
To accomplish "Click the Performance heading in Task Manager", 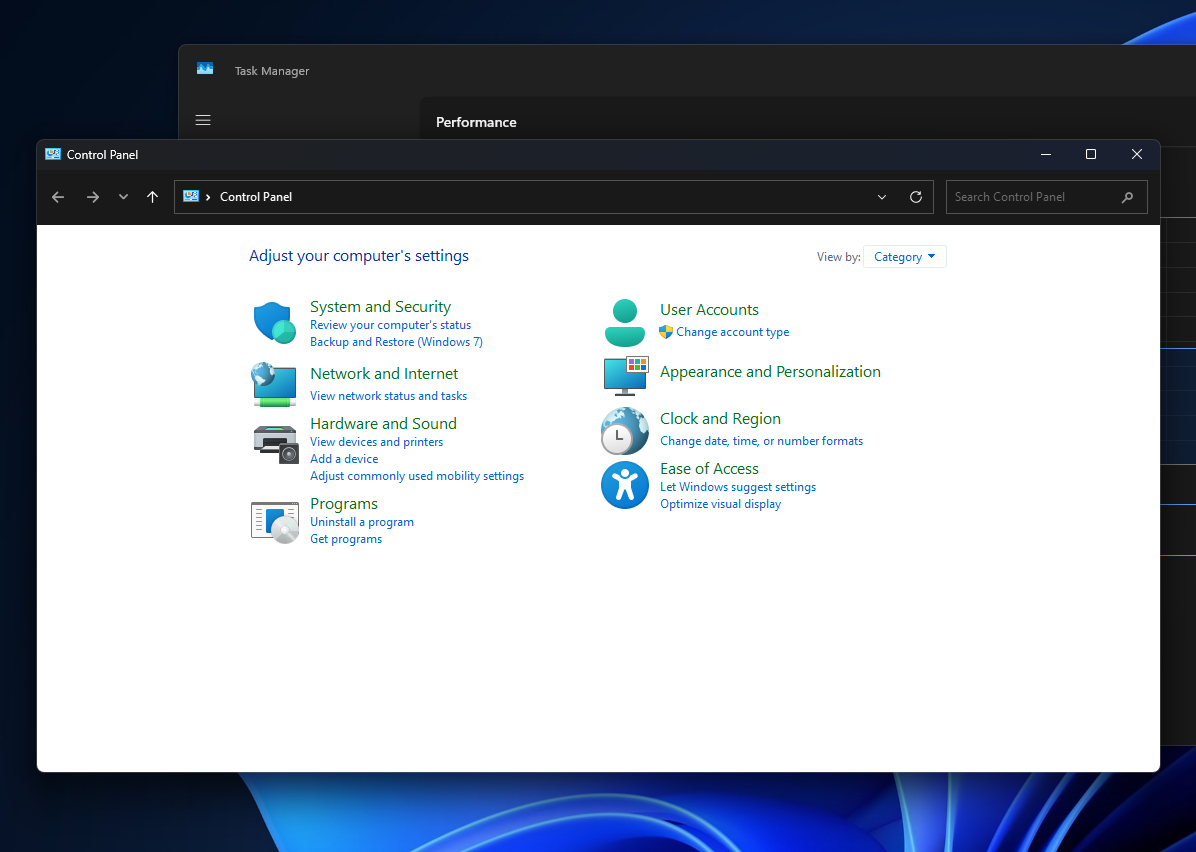I will (477, 122).
